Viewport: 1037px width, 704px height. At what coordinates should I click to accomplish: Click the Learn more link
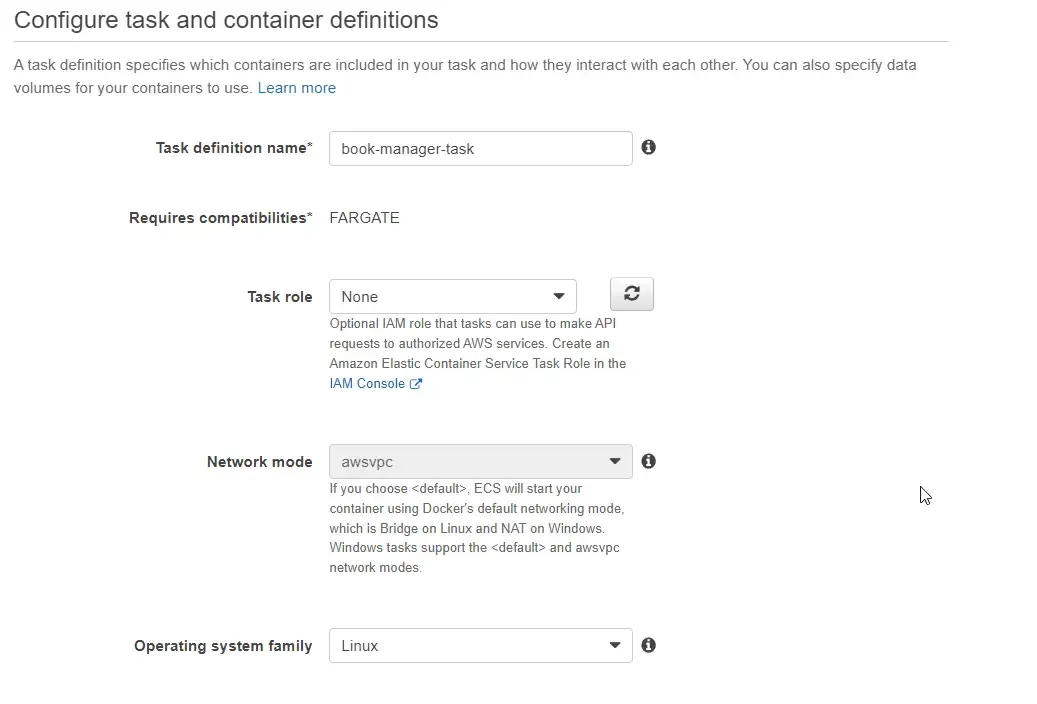pos(296,87)
